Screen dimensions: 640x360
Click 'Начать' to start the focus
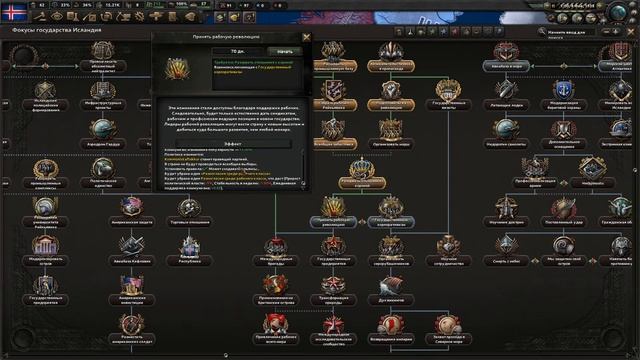(284, 51)
